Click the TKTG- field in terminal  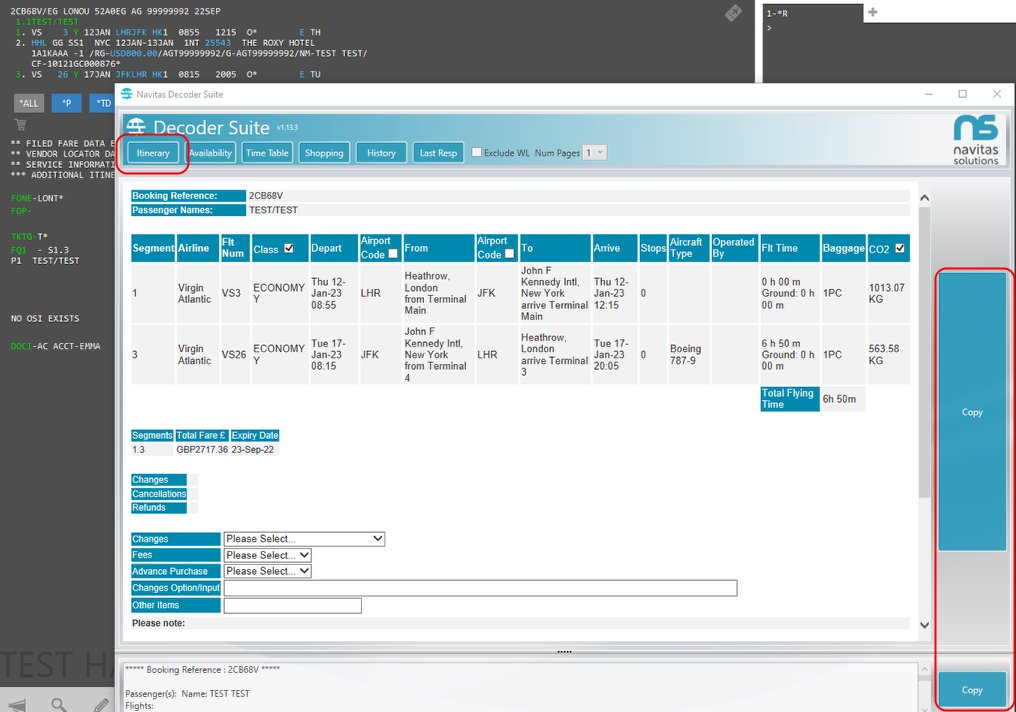tap(24, 236)
